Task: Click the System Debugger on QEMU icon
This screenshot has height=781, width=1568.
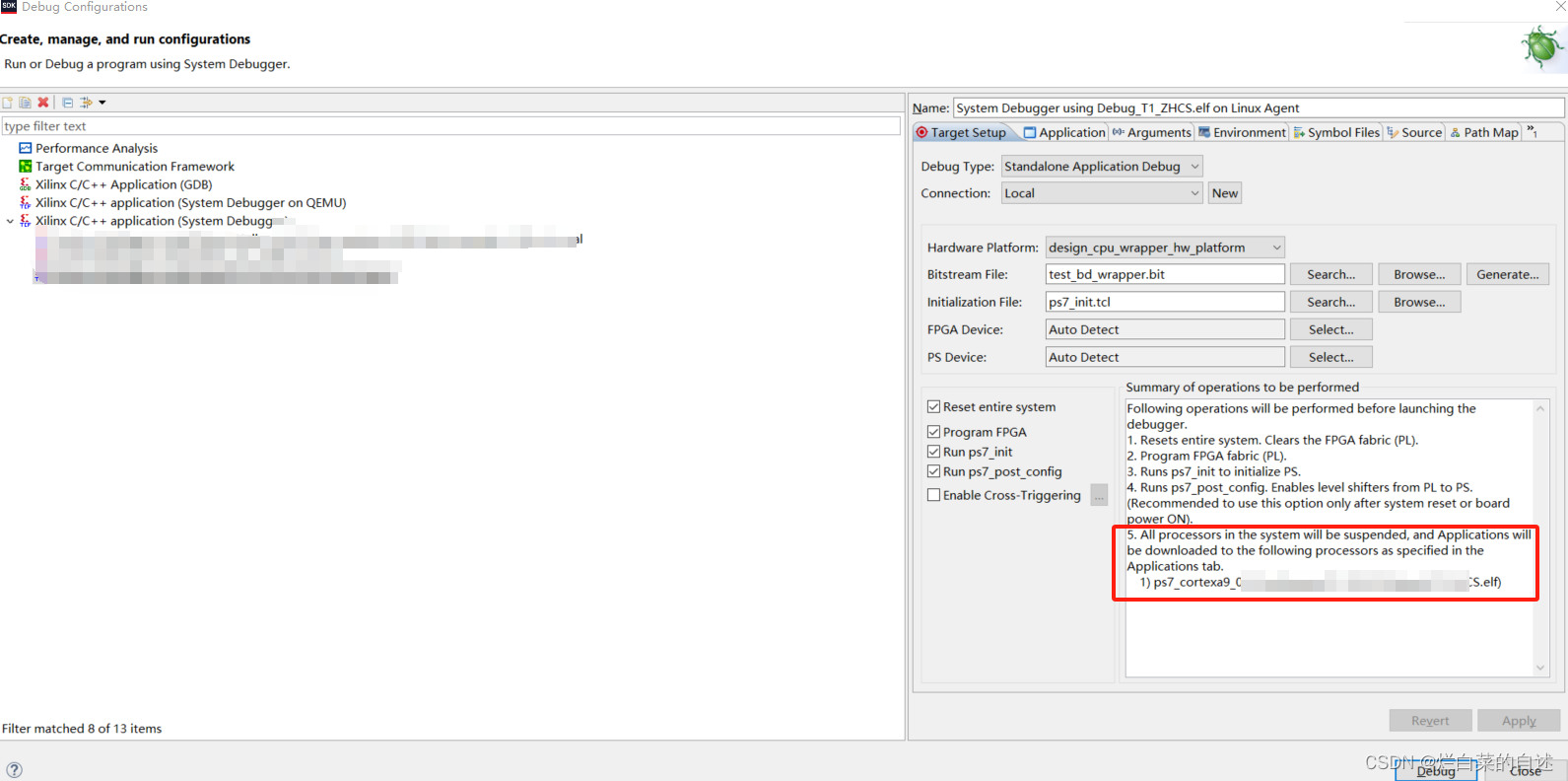Action: (26, 202)
